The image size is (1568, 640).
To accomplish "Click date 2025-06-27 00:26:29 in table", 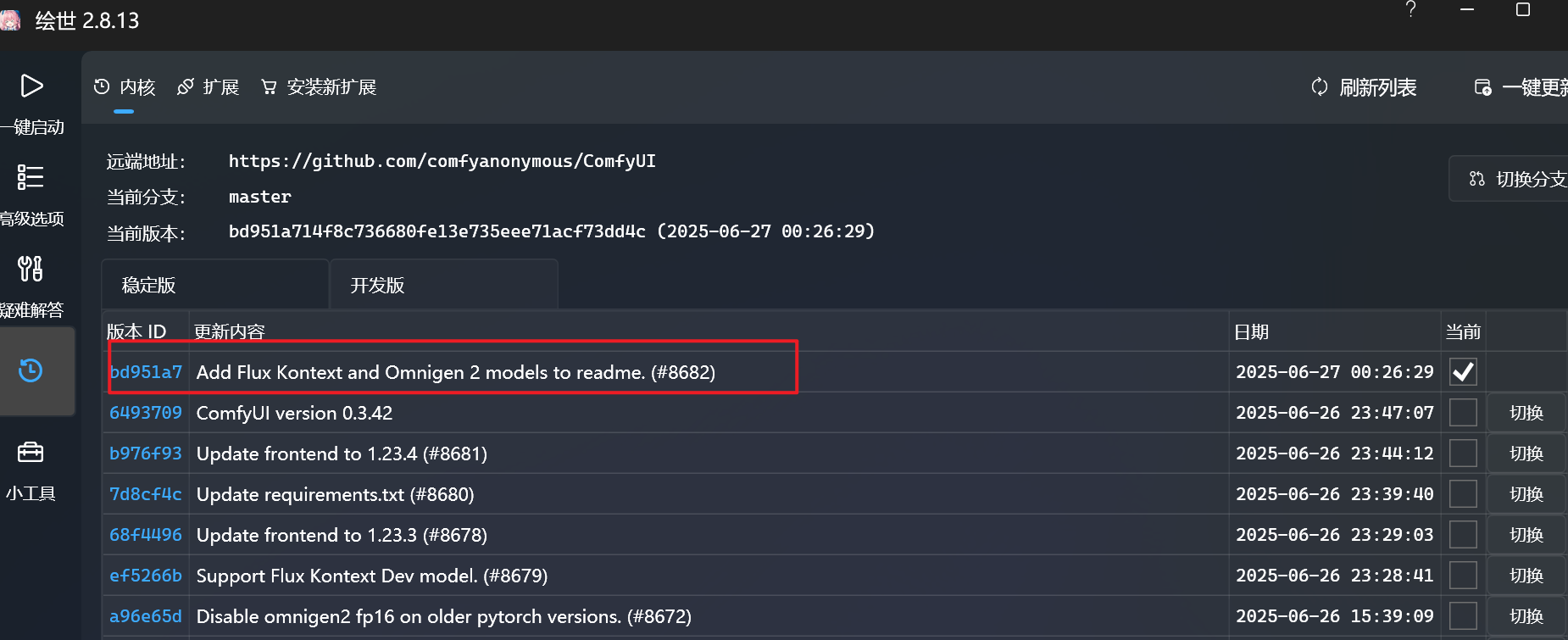I will click(1335, 372).
